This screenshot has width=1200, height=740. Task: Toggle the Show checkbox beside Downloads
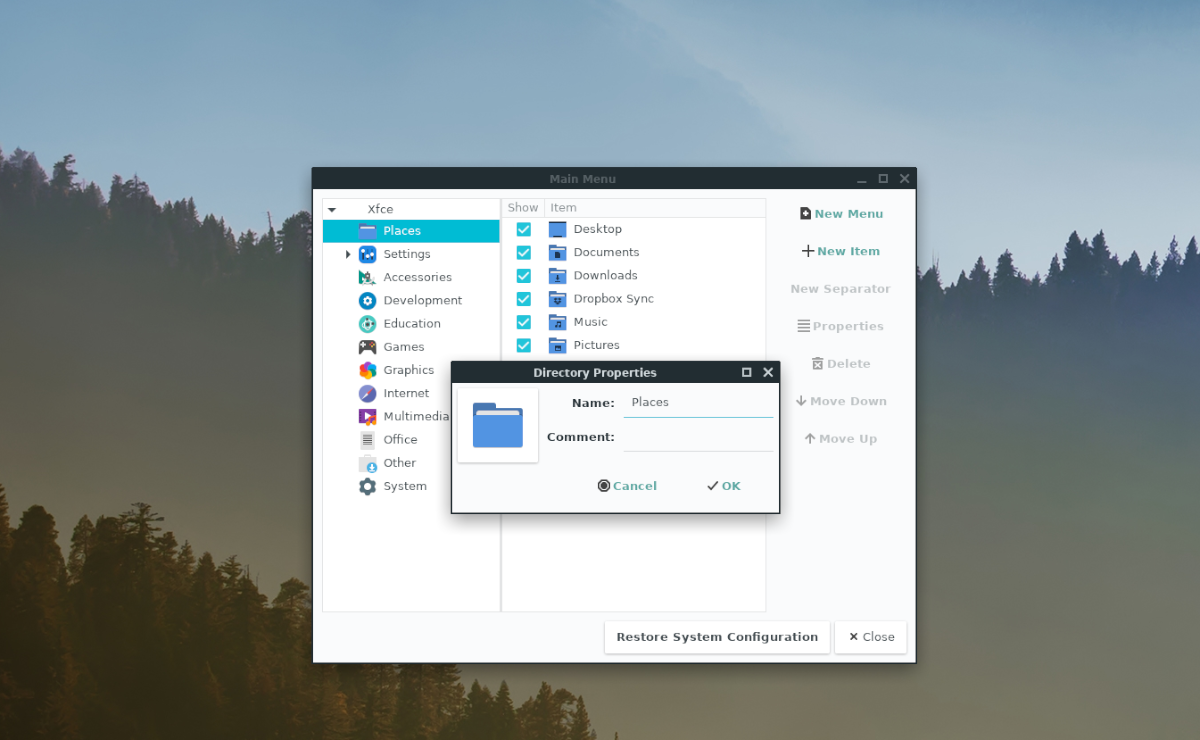coord(523,275)
